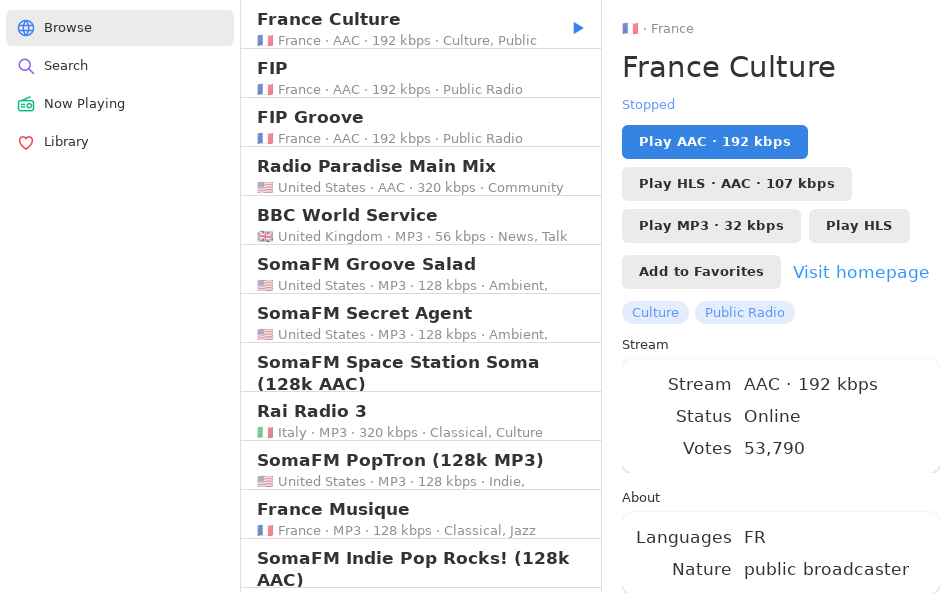Open BBC World Service station
Viewport: 940px width, 593px height.
pyautogui.click(x=421, y=221)
